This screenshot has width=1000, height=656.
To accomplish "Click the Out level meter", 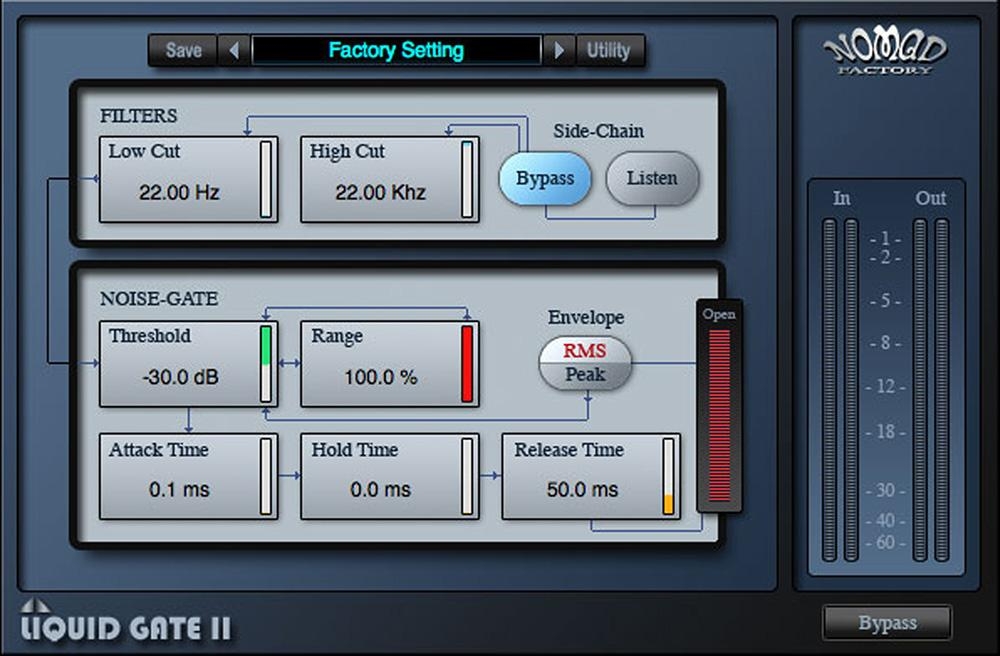I will (930, 390).
